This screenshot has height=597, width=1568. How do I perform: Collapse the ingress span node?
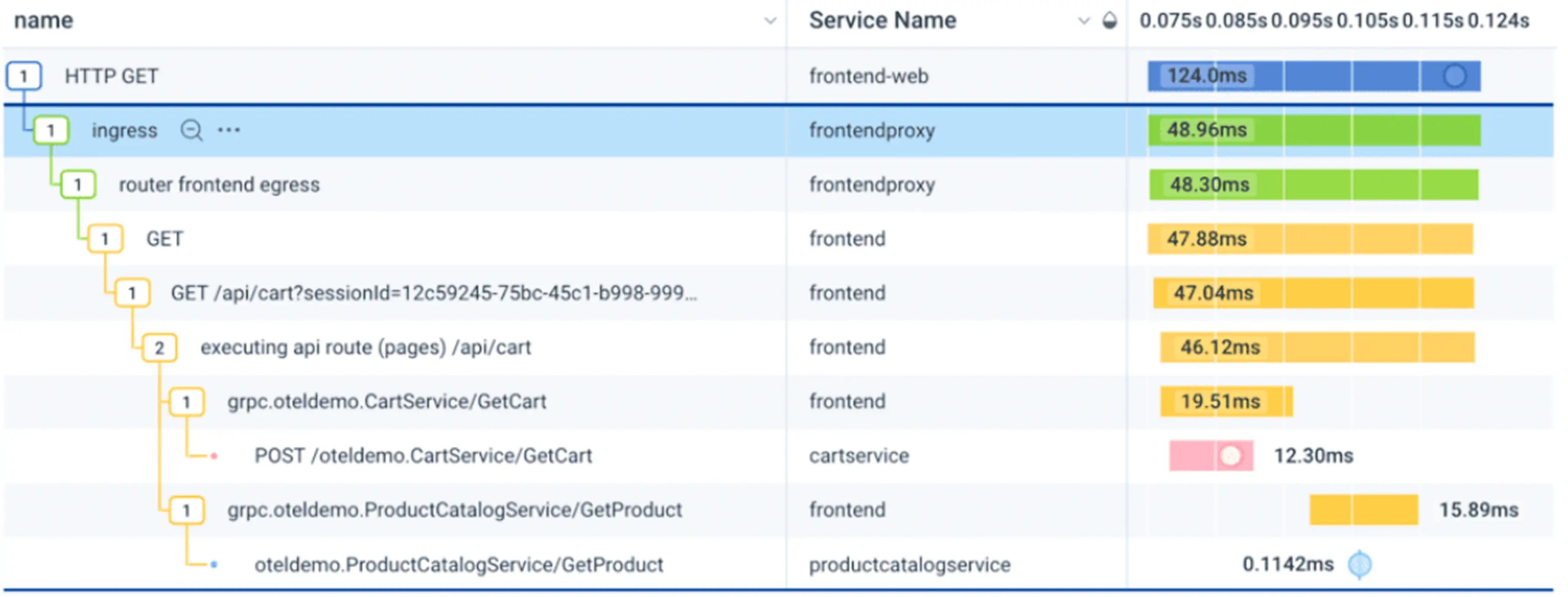click(51, 130)
